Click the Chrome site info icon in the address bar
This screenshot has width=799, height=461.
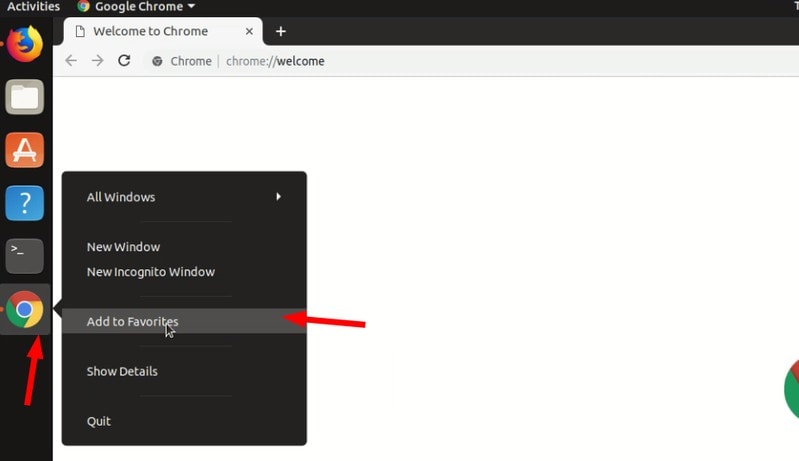tap(157, 61)
